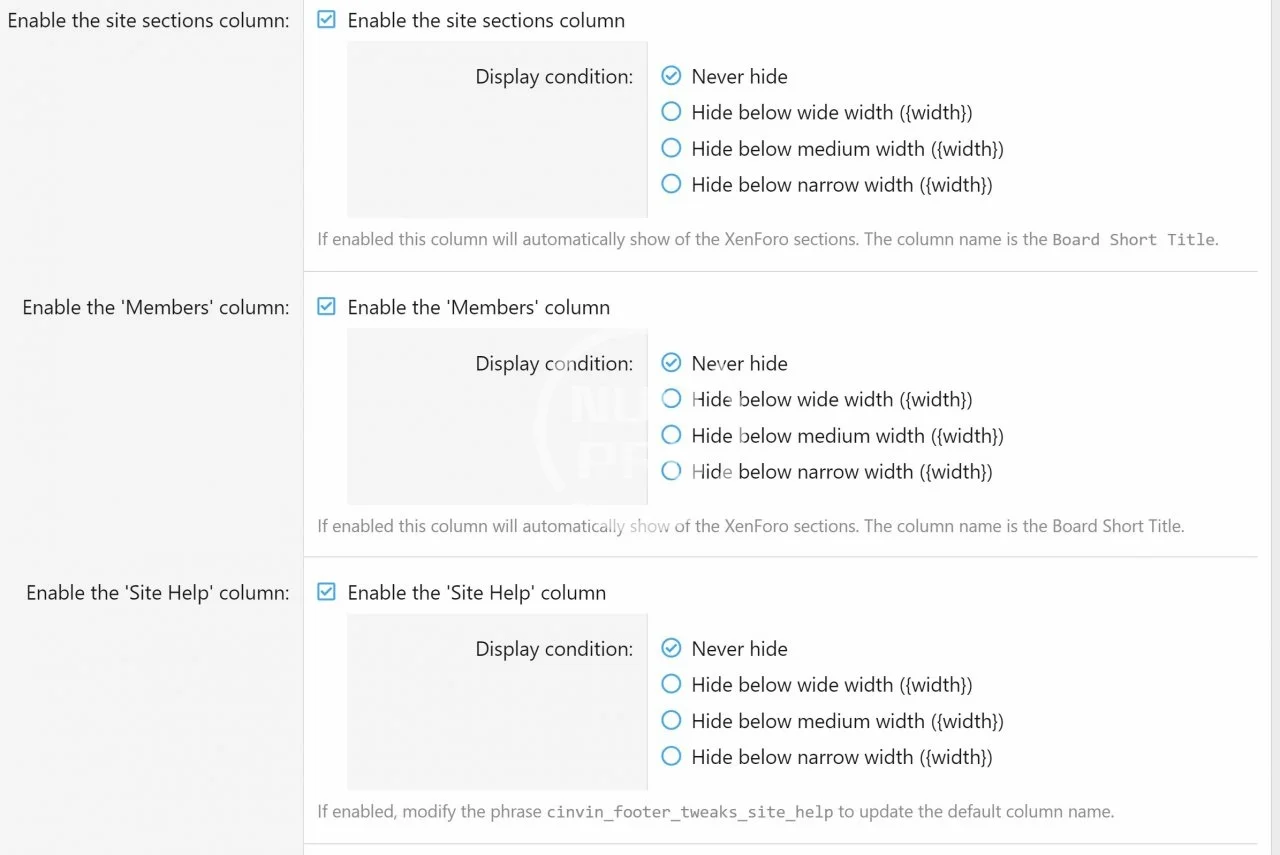This screenshot has width=1280, height=855.
Task: Choose 'Hide below wide width' for Site Help
Action: point(671,684)
